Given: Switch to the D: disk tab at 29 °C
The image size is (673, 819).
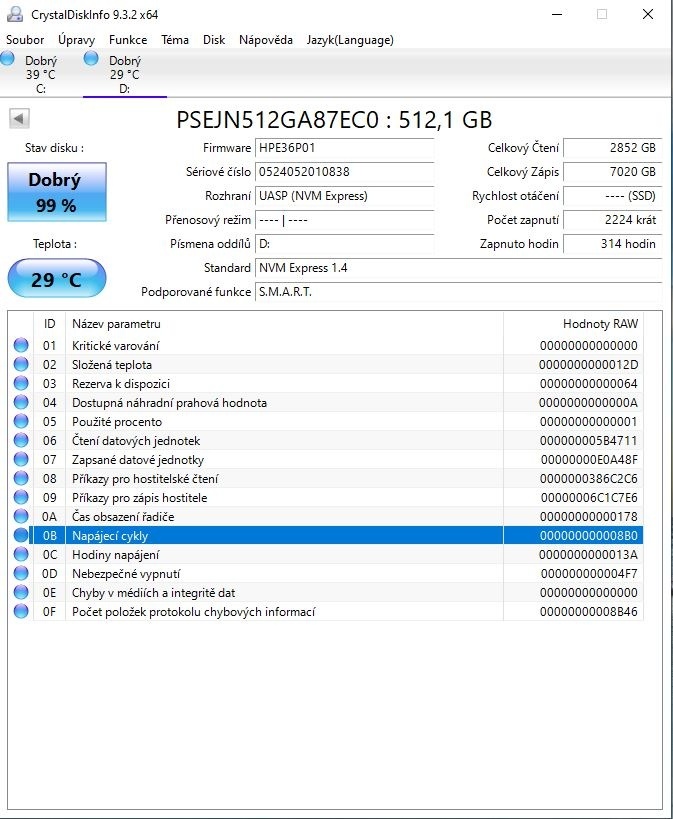Looking at the screenshot, I should point(125,74).
